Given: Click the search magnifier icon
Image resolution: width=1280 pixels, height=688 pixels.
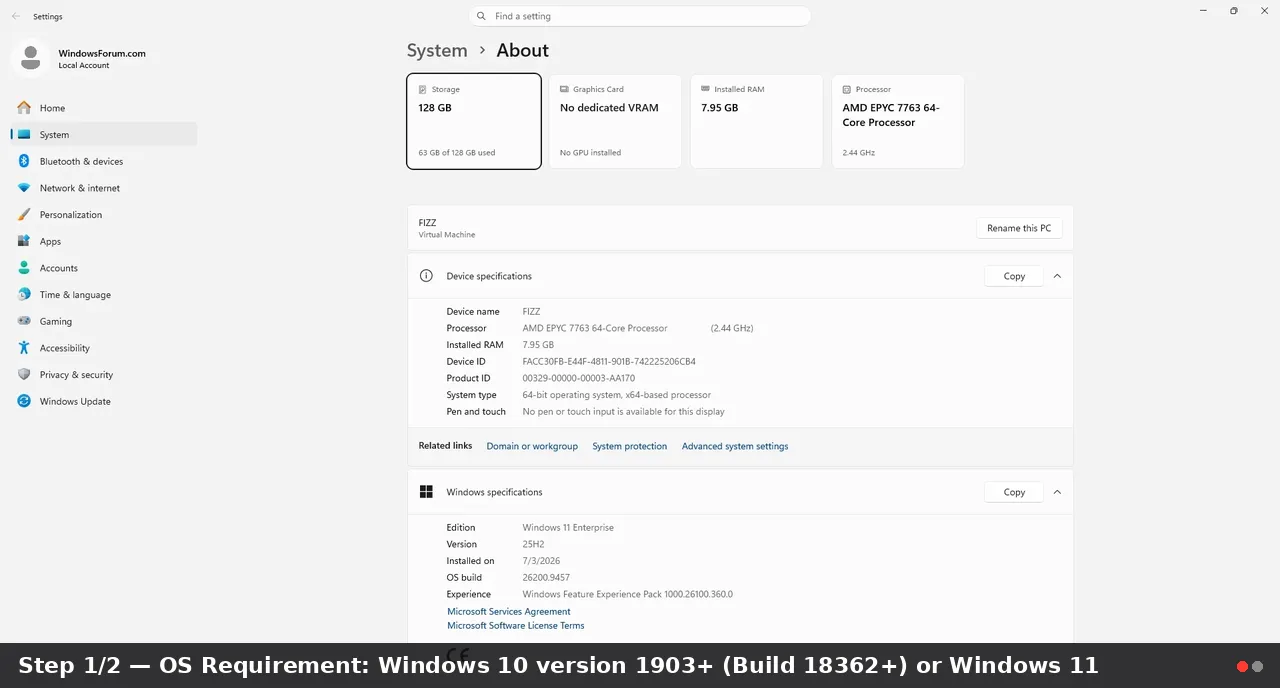Looking at the screenshot, I should pos(481,16).
